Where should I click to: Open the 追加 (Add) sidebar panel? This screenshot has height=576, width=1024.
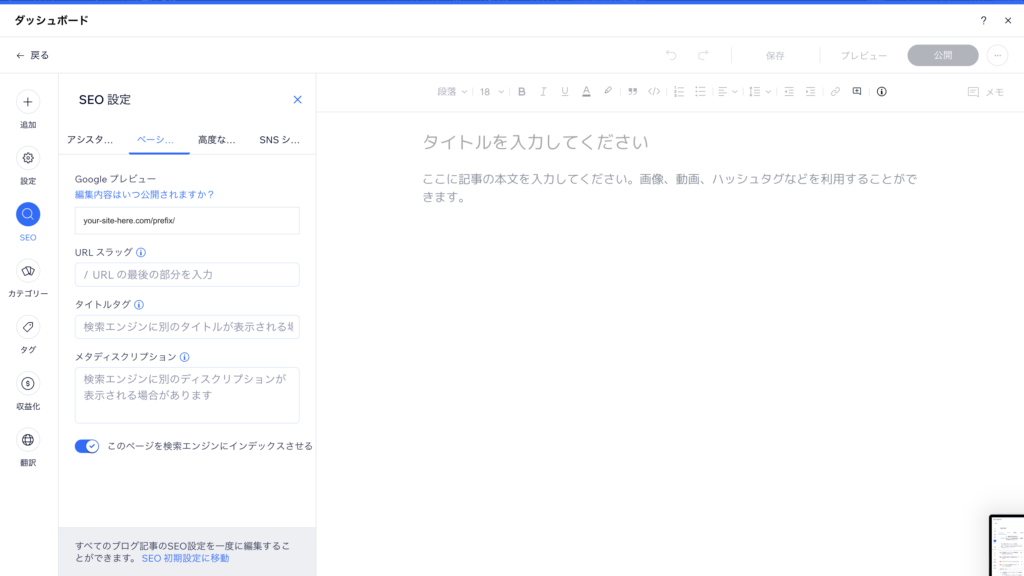click(27, 102)
